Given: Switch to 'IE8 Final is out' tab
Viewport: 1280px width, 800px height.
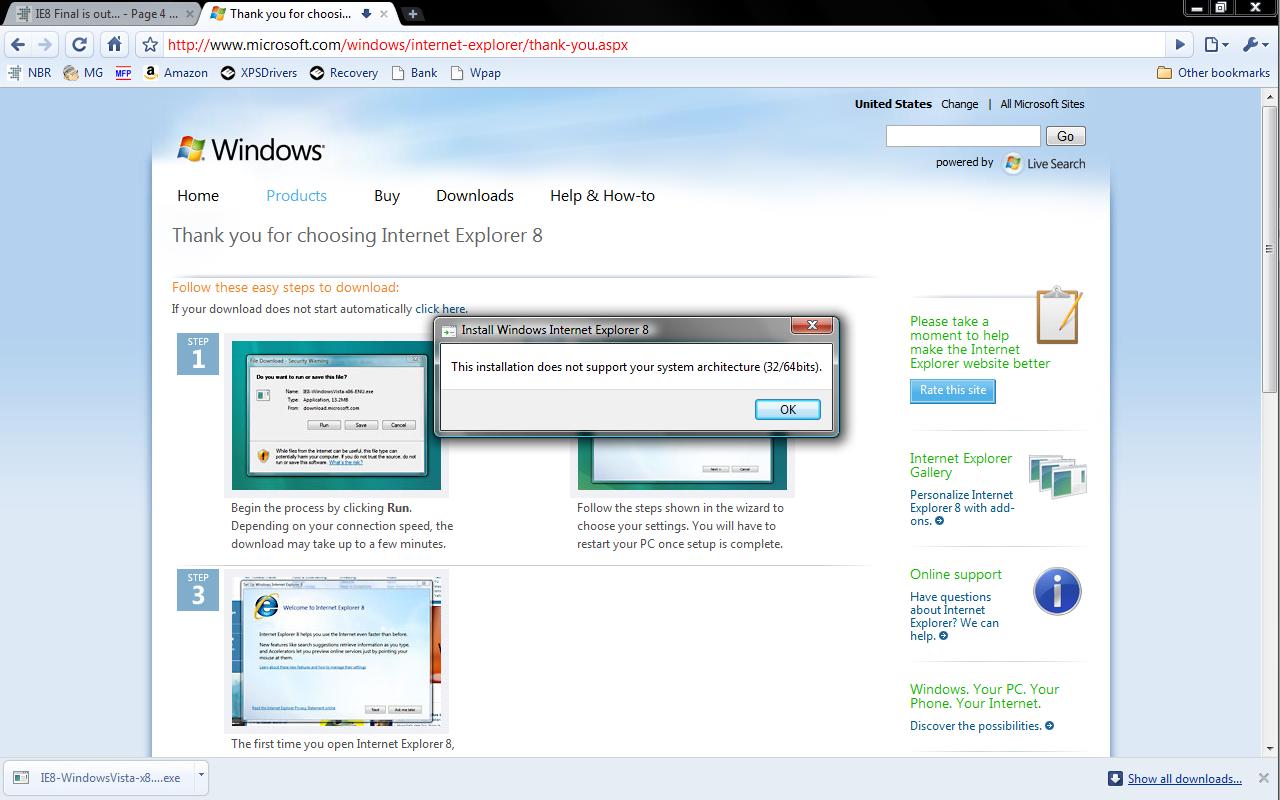Looking at the screenshot, I should (x=105, y=14).
